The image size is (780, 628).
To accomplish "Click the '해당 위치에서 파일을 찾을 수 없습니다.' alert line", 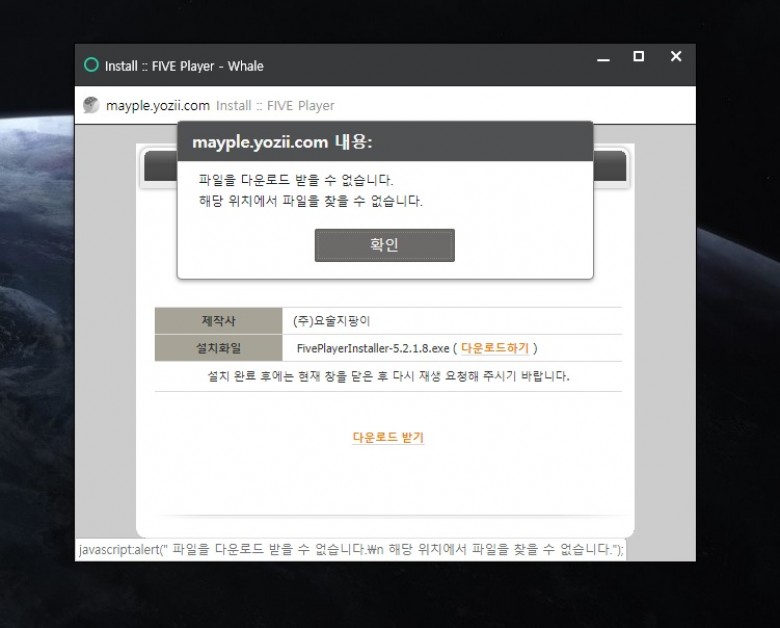I will point(311,200).
